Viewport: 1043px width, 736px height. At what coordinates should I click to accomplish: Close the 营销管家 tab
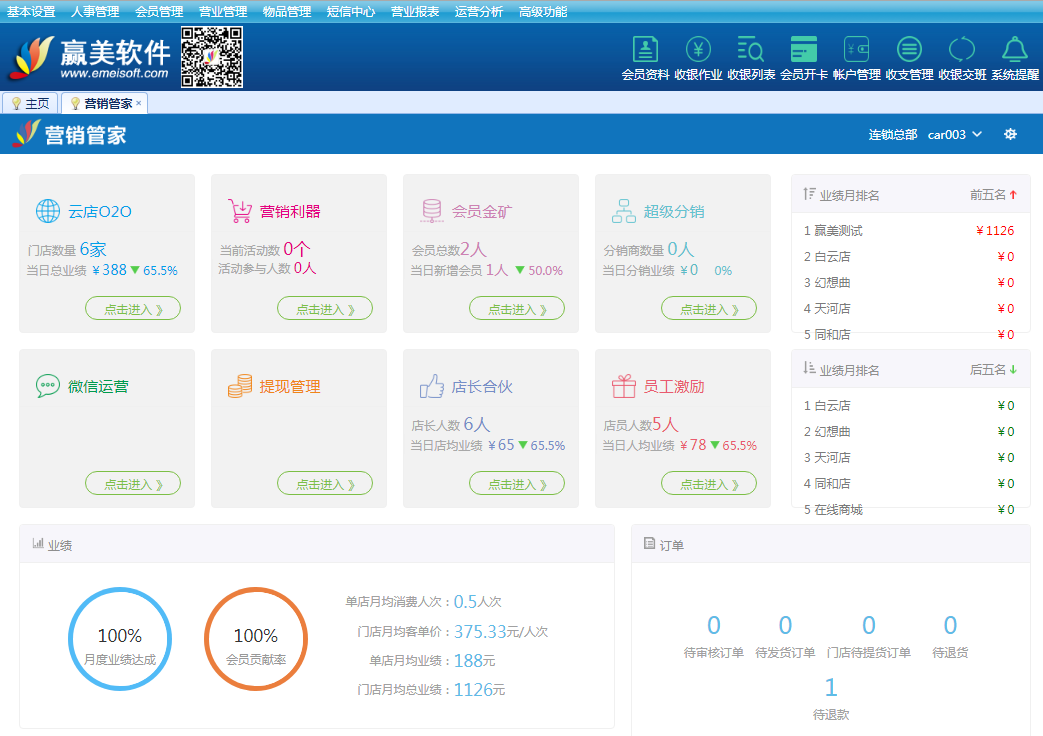(x=139, y=103)
